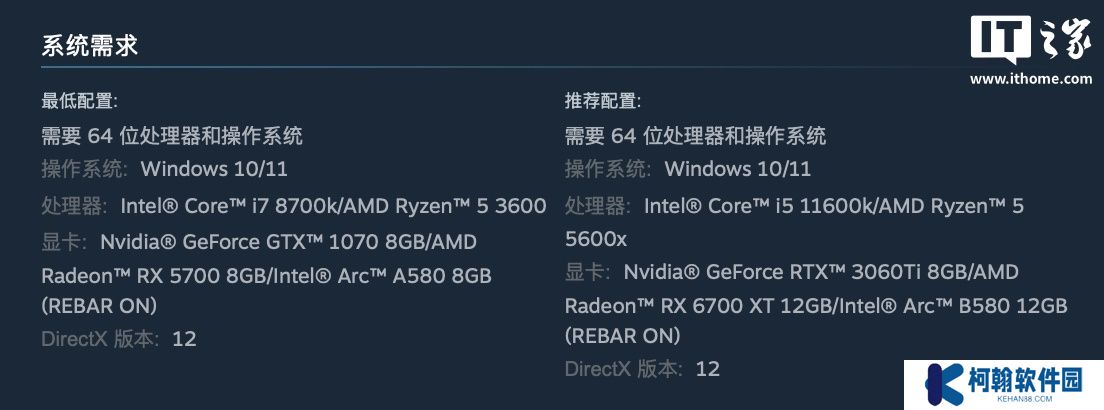
Task: Click the 推荐配置 column label
Action: [603, 101]
